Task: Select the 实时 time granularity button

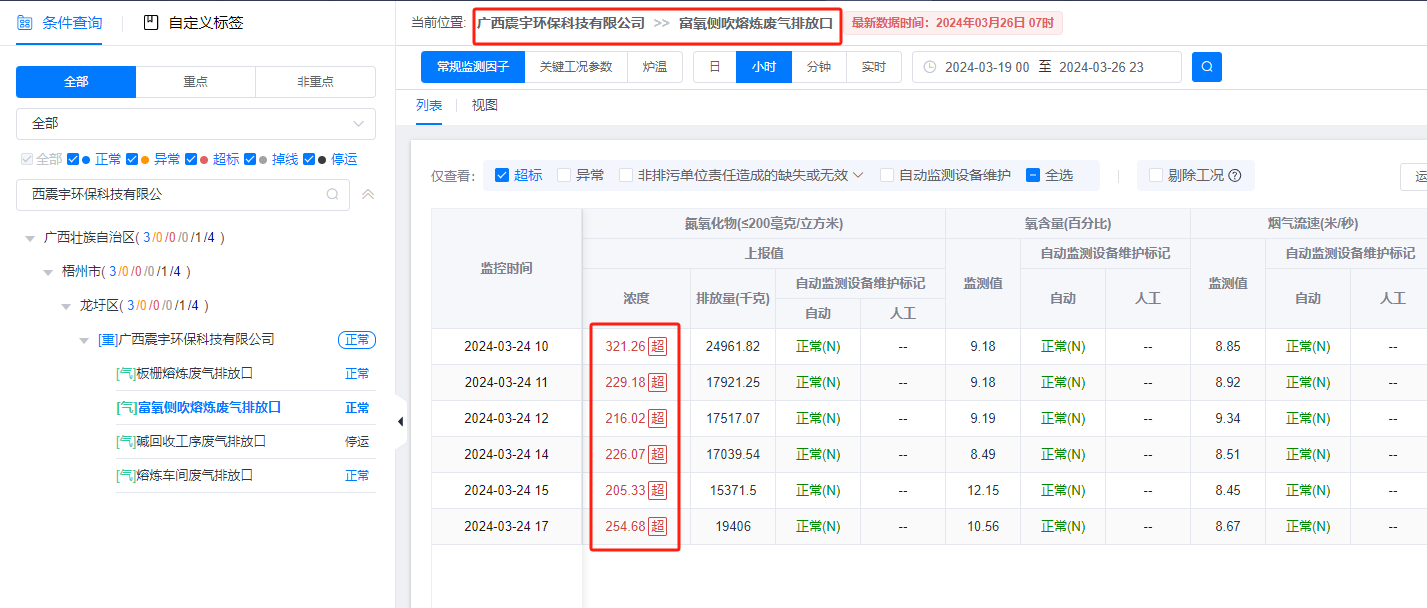Action: pos(874,67)
